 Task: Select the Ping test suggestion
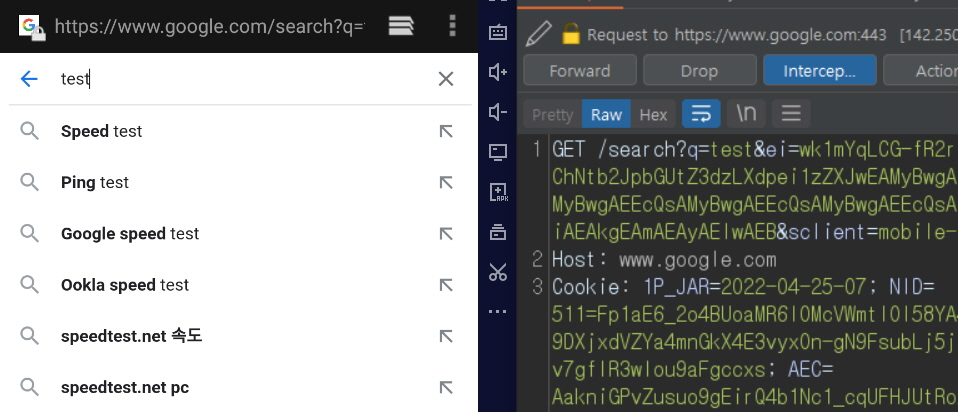tap(239, 182)
